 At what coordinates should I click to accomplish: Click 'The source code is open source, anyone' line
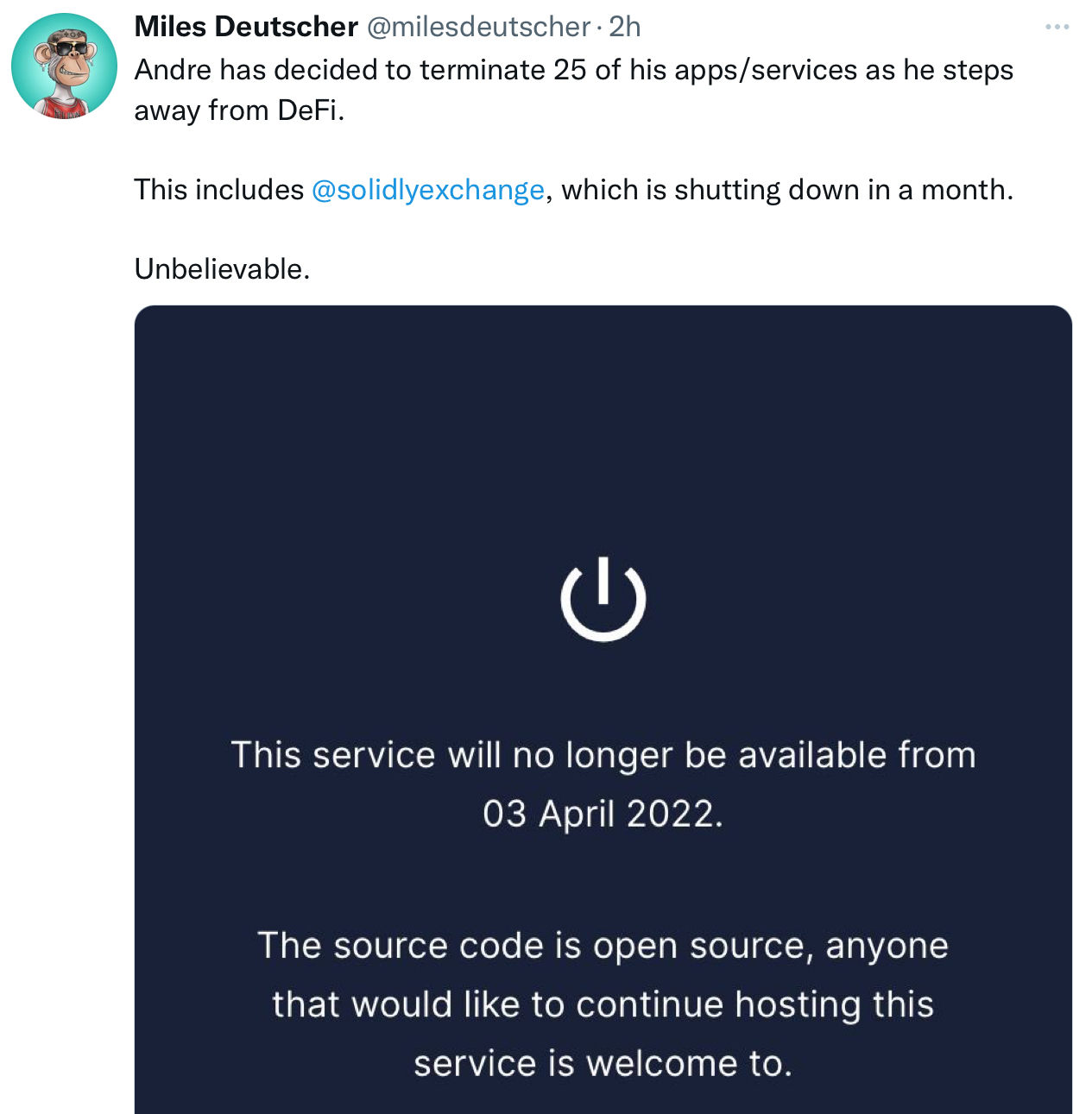tap(603, 946)
